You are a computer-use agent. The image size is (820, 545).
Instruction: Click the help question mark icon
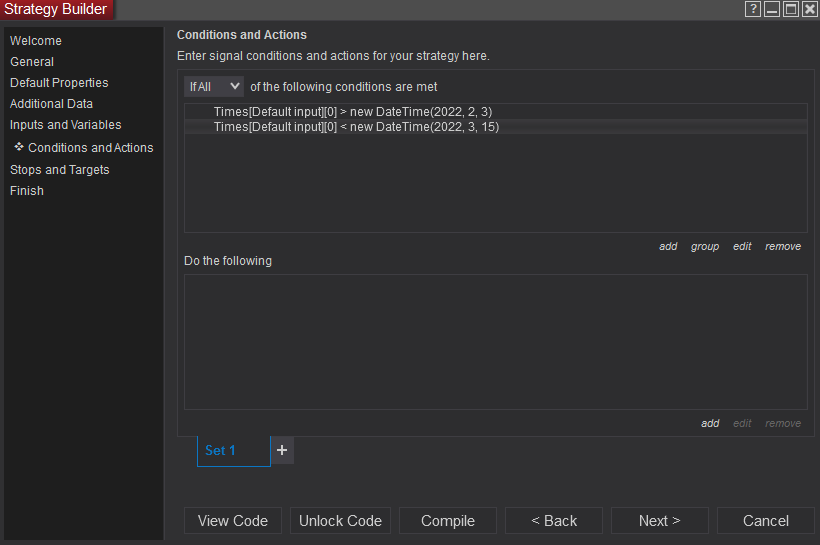753,9
